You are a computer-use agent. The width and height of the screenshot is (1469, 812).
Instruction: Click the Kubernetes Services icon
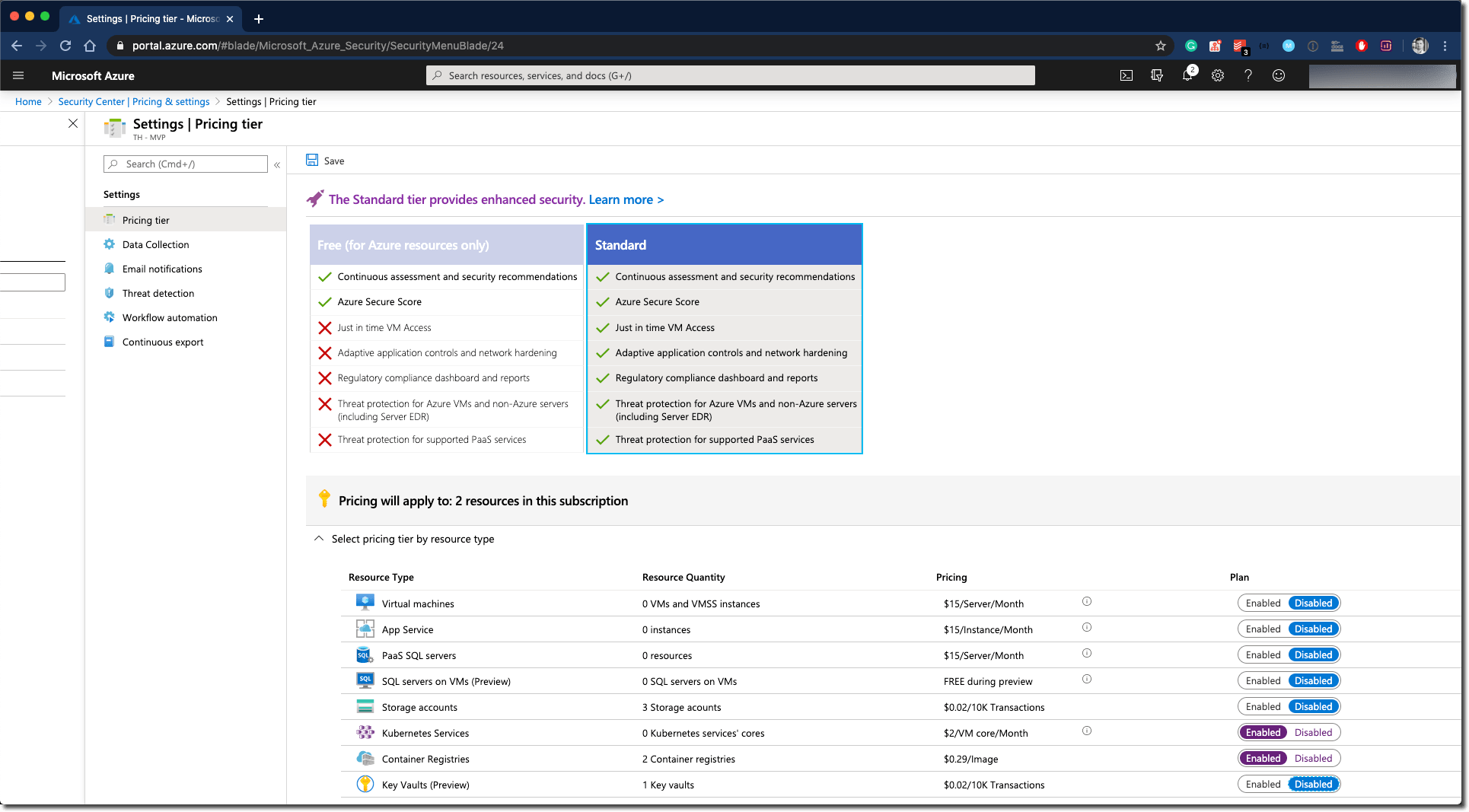(x=365, y=732)
